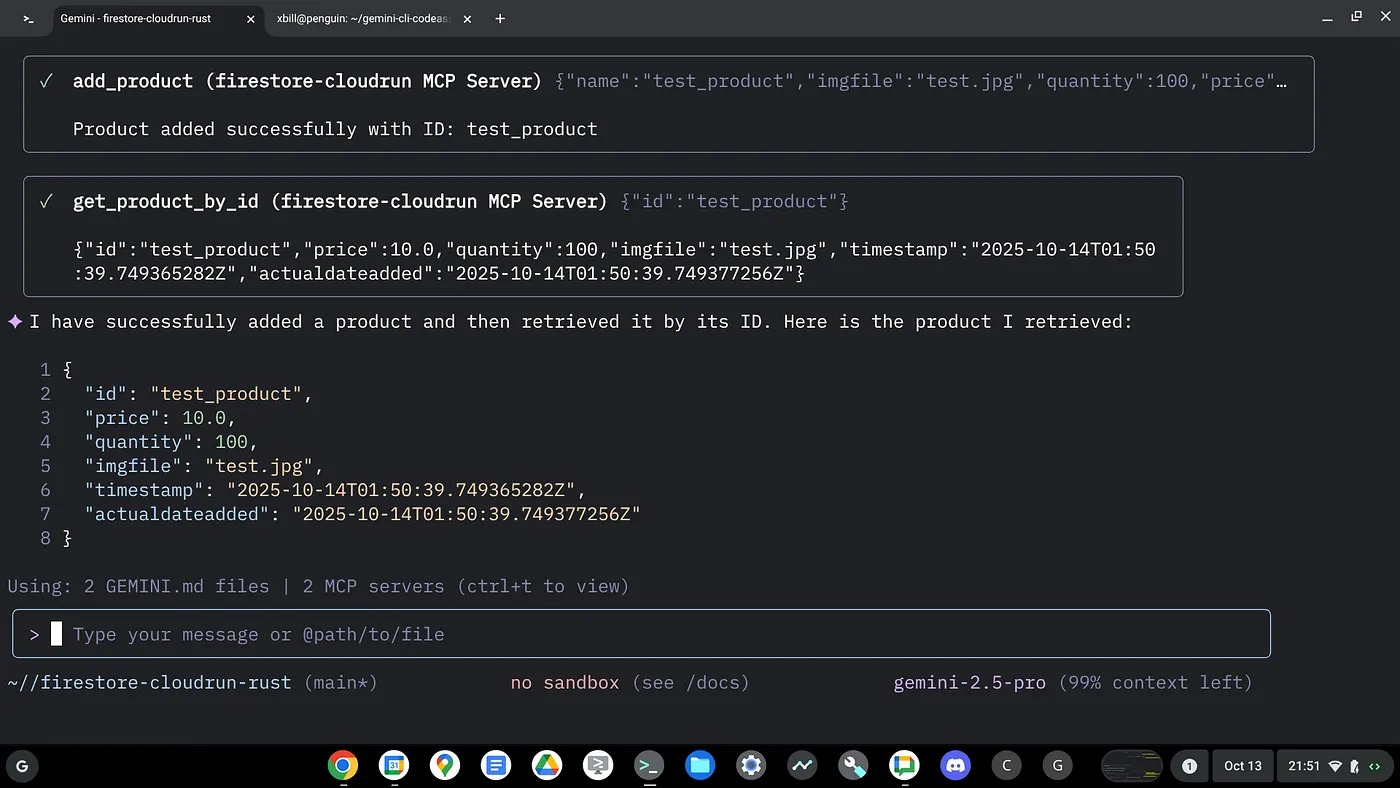Open Google Drive from the shelf
Viewport: 1400px width, 788px height.
coord(547,766)
